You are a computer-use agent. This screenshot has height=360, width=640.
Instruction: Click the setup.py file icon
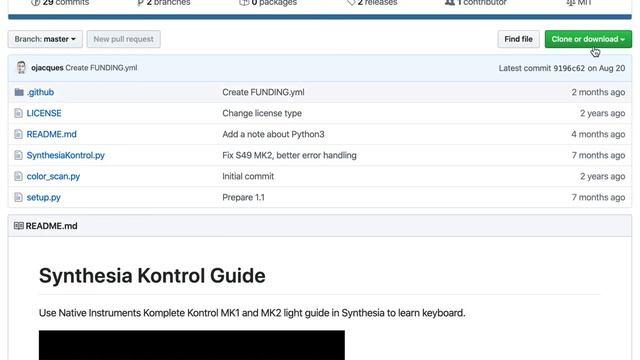[18, 198]
